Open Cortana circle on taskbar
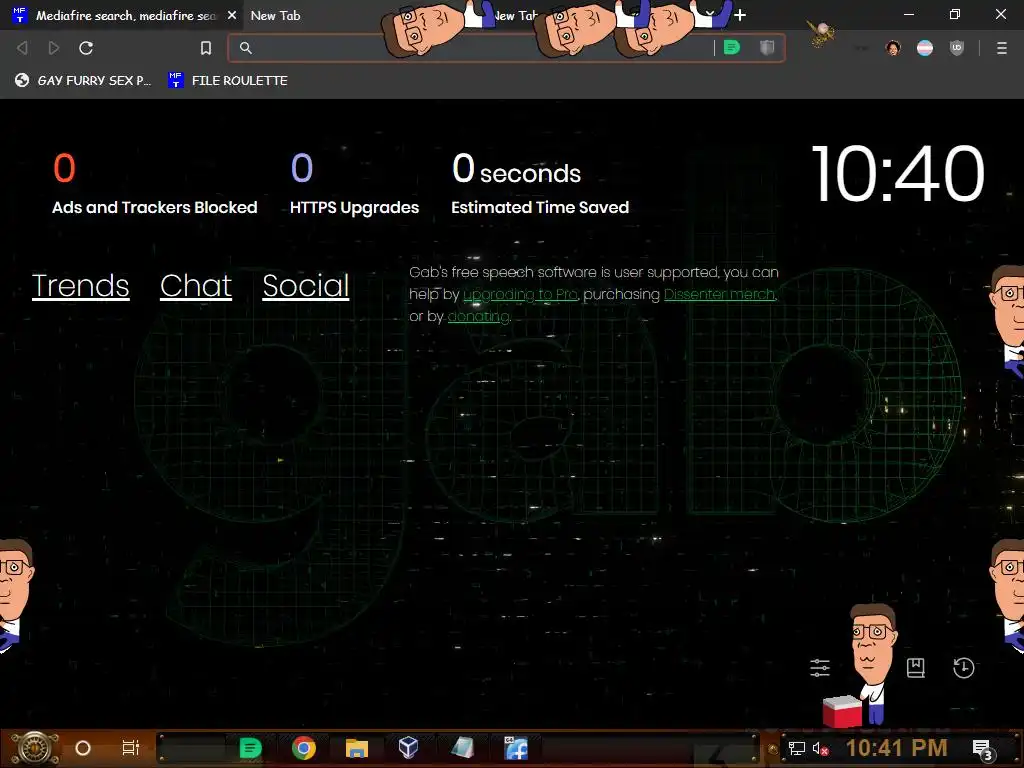Viewport: 1024px width, 768px height. (83, 748)
